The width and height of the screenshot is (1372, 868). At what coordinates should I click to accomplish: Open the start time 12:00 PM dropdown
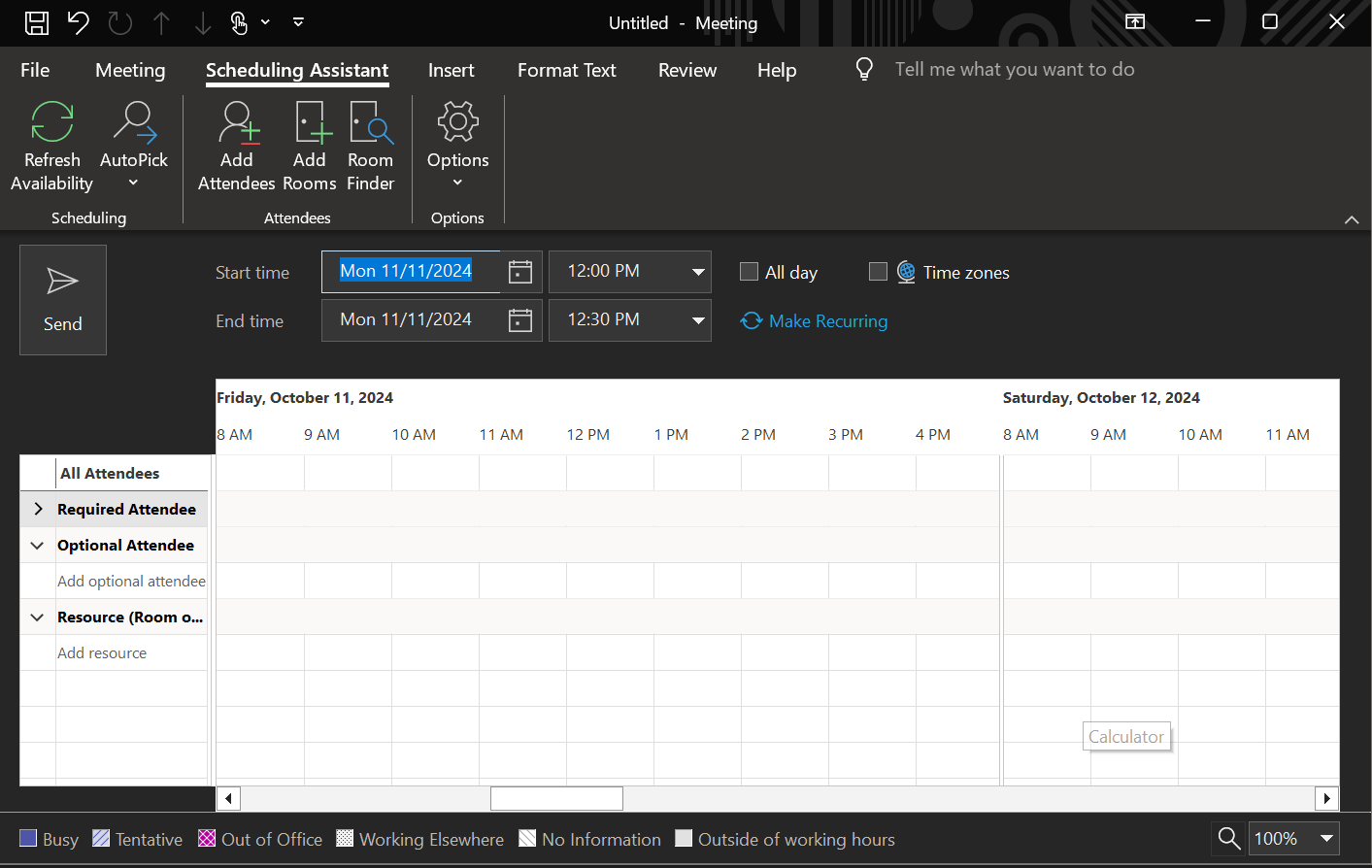point(697,272)
